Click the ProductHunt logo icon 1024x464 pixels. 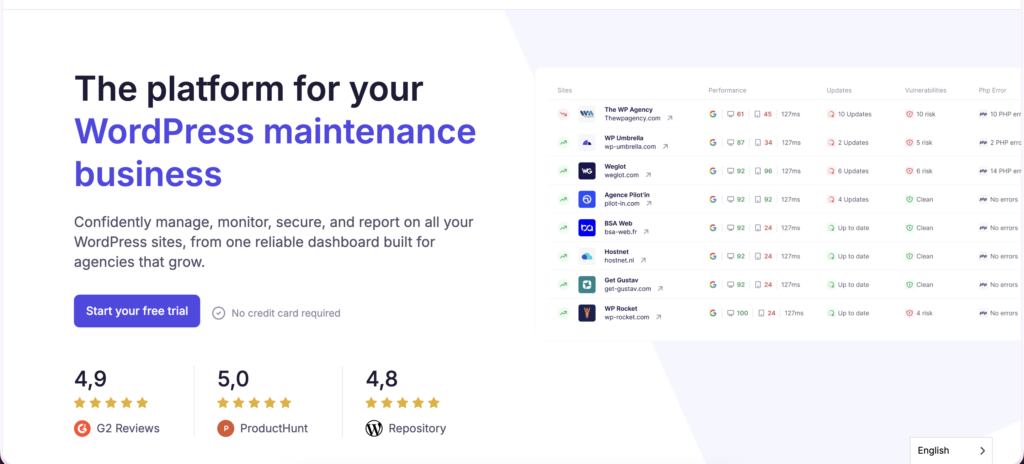[x=225, y=428]
